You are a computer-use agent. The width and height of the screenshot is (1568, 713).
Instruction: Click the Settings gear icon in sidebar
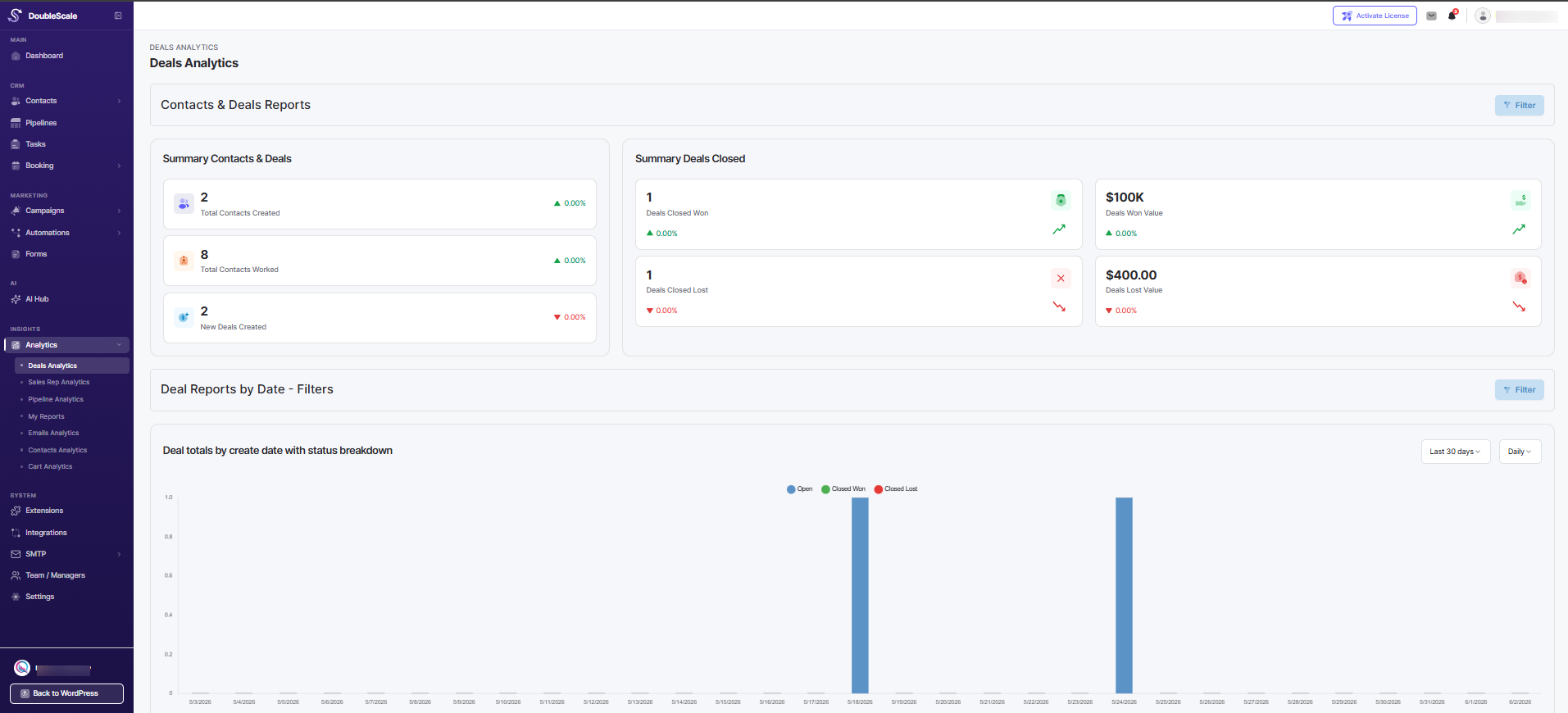click(x=16, y=597)
